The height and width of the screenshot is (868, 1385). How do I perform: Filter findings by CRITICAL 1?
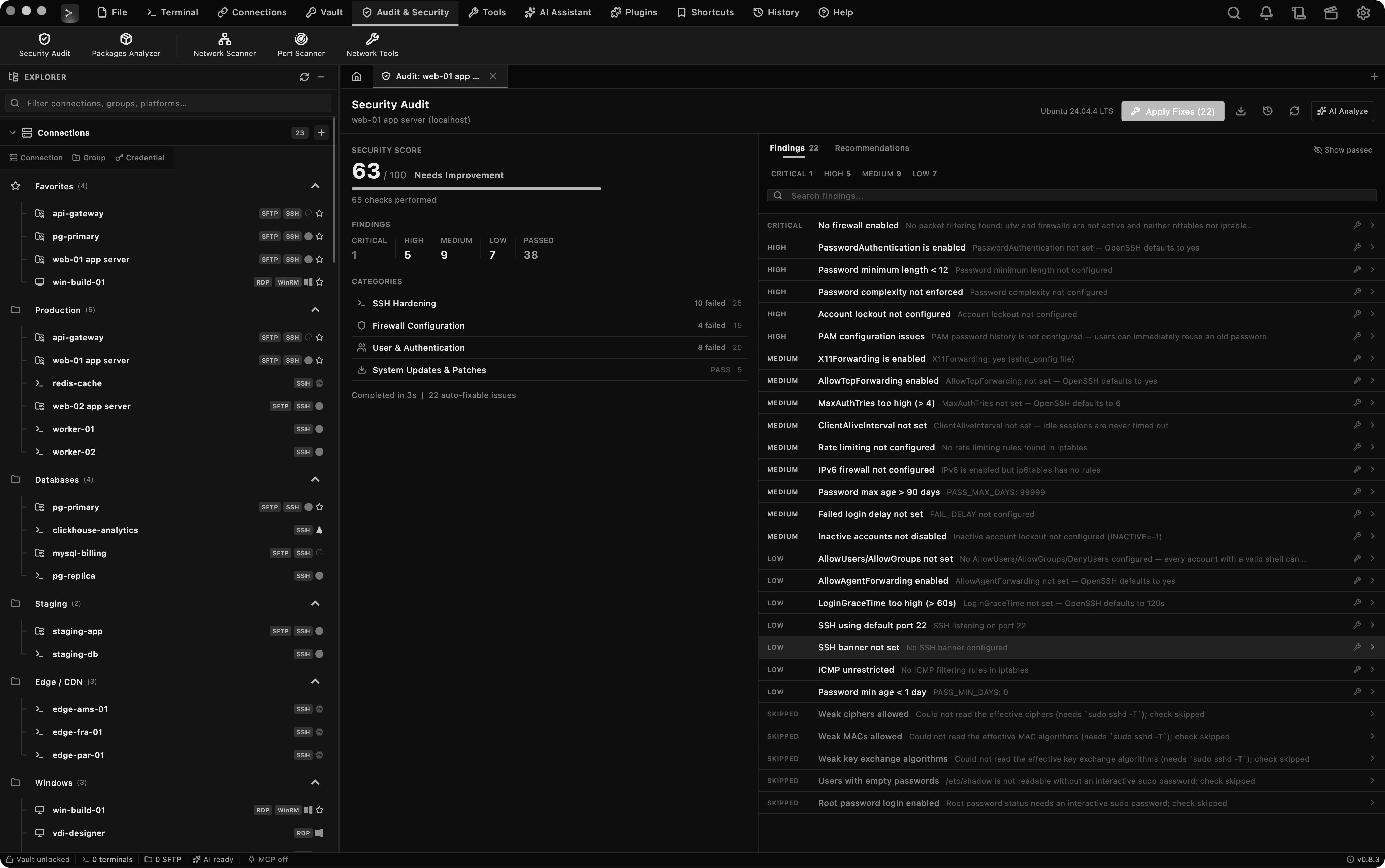click(x=791, y=174)
